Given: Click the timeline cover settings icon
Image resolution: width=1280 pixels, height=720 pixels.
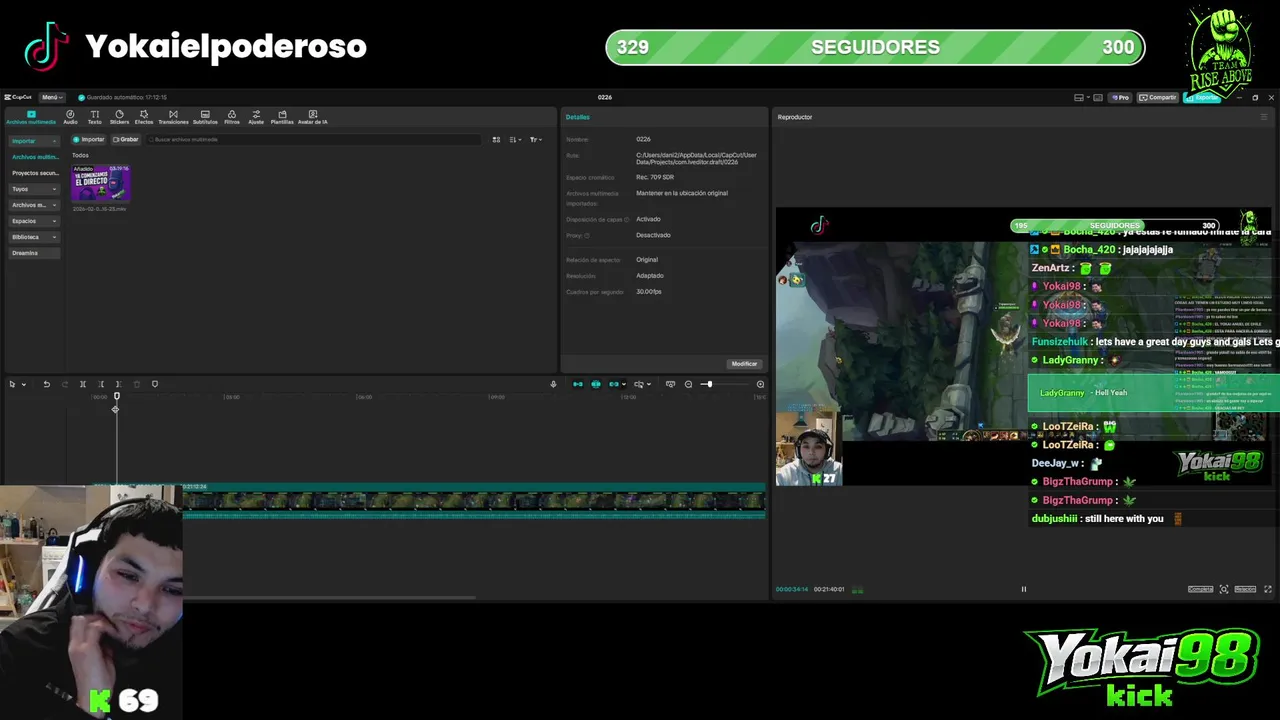Looking at the screenshot, I should click(x=670, y=384).
